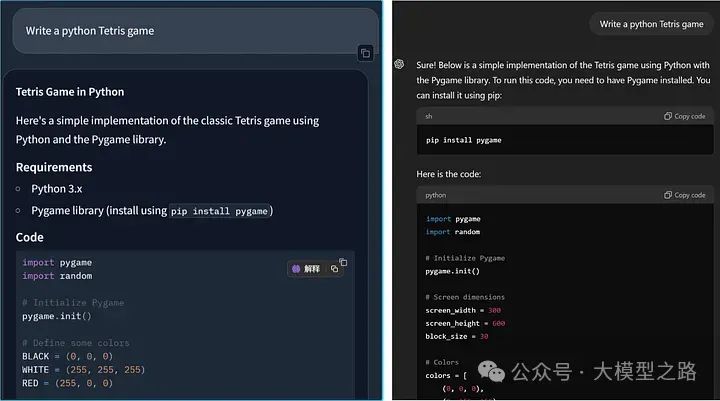The height and width of the screenshot is (401, 720).
Task: Click the 'pip install pygame' command in sh block
Action: 464,140
